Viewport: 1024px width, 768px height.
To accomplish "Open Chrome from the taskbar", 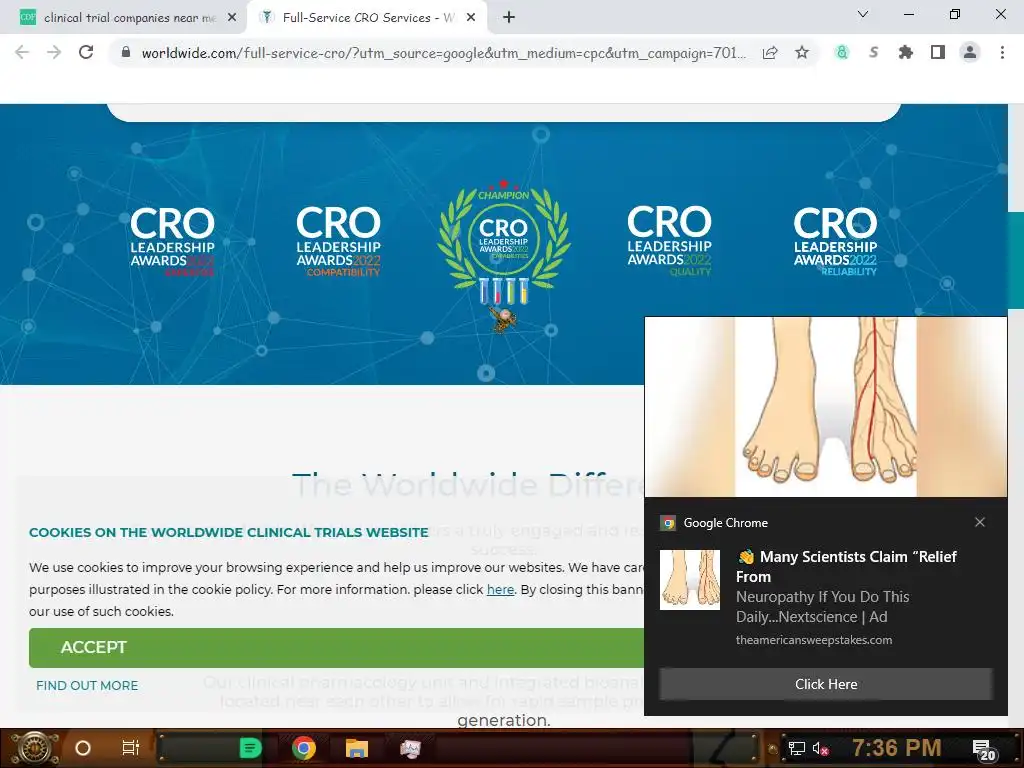I will [304, 748].
